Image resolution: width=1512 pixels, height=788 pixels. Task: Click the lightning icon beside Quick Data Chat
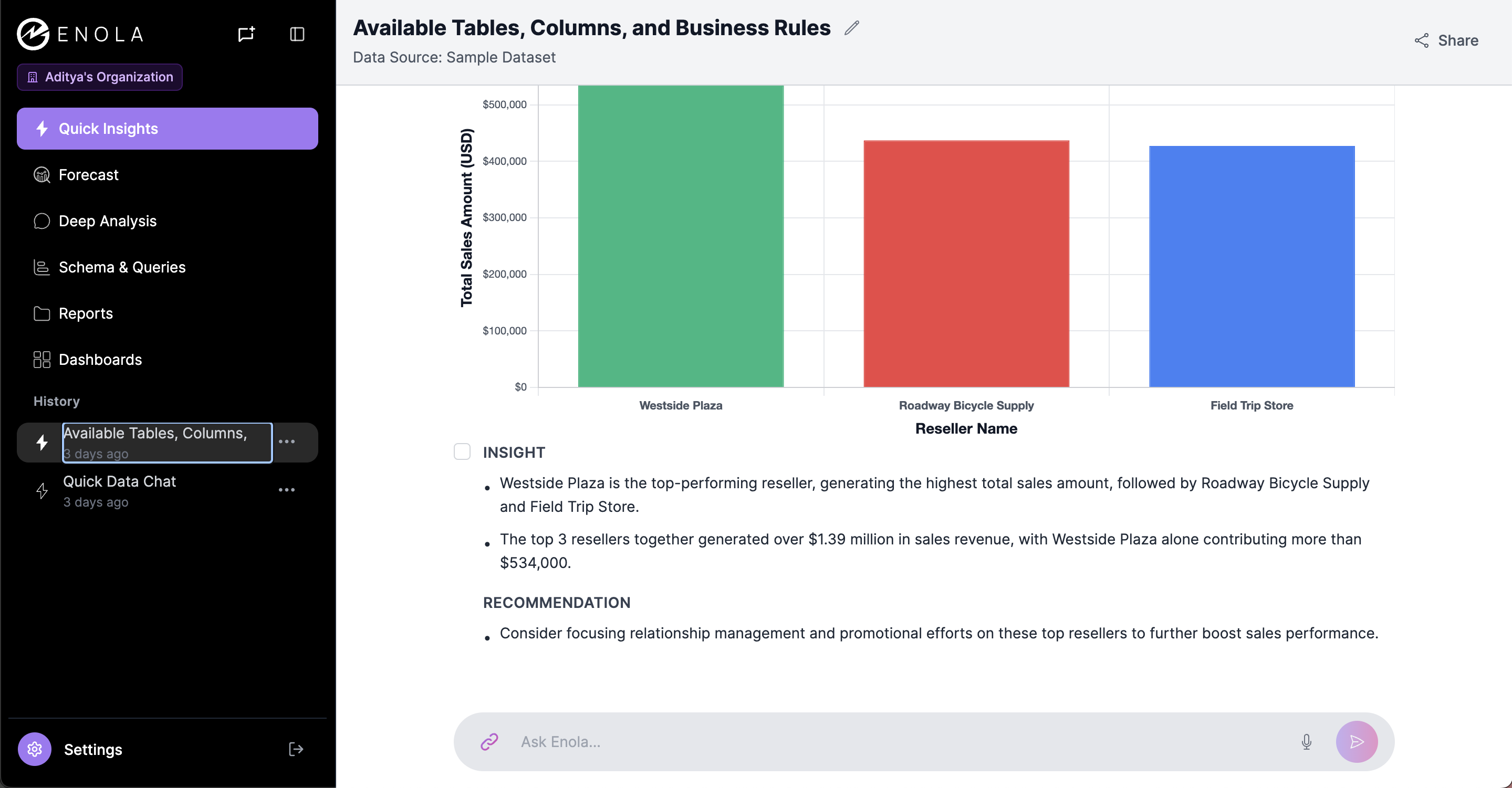41,491
